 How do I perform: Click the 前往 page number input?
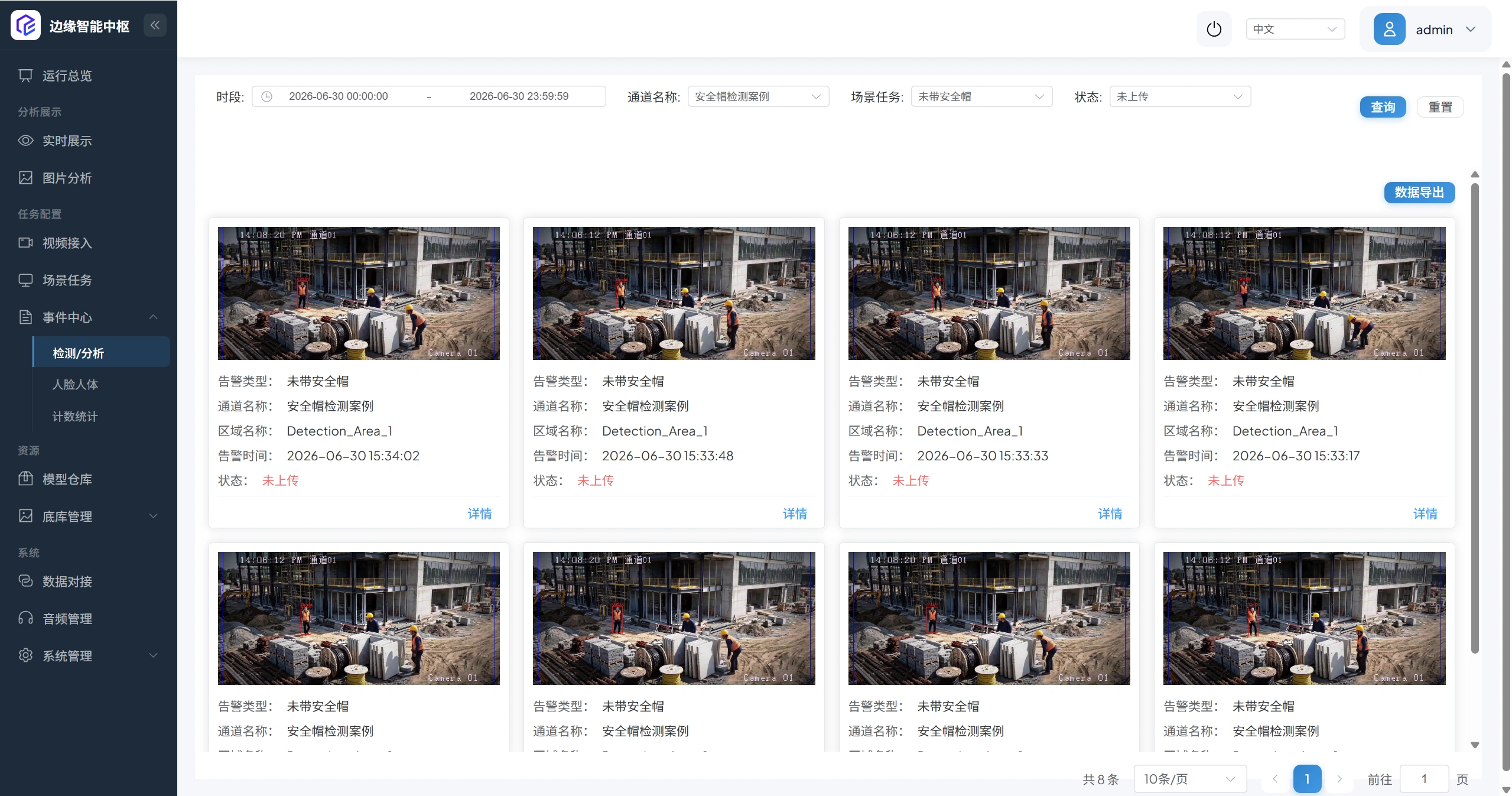pos(1424,779)
